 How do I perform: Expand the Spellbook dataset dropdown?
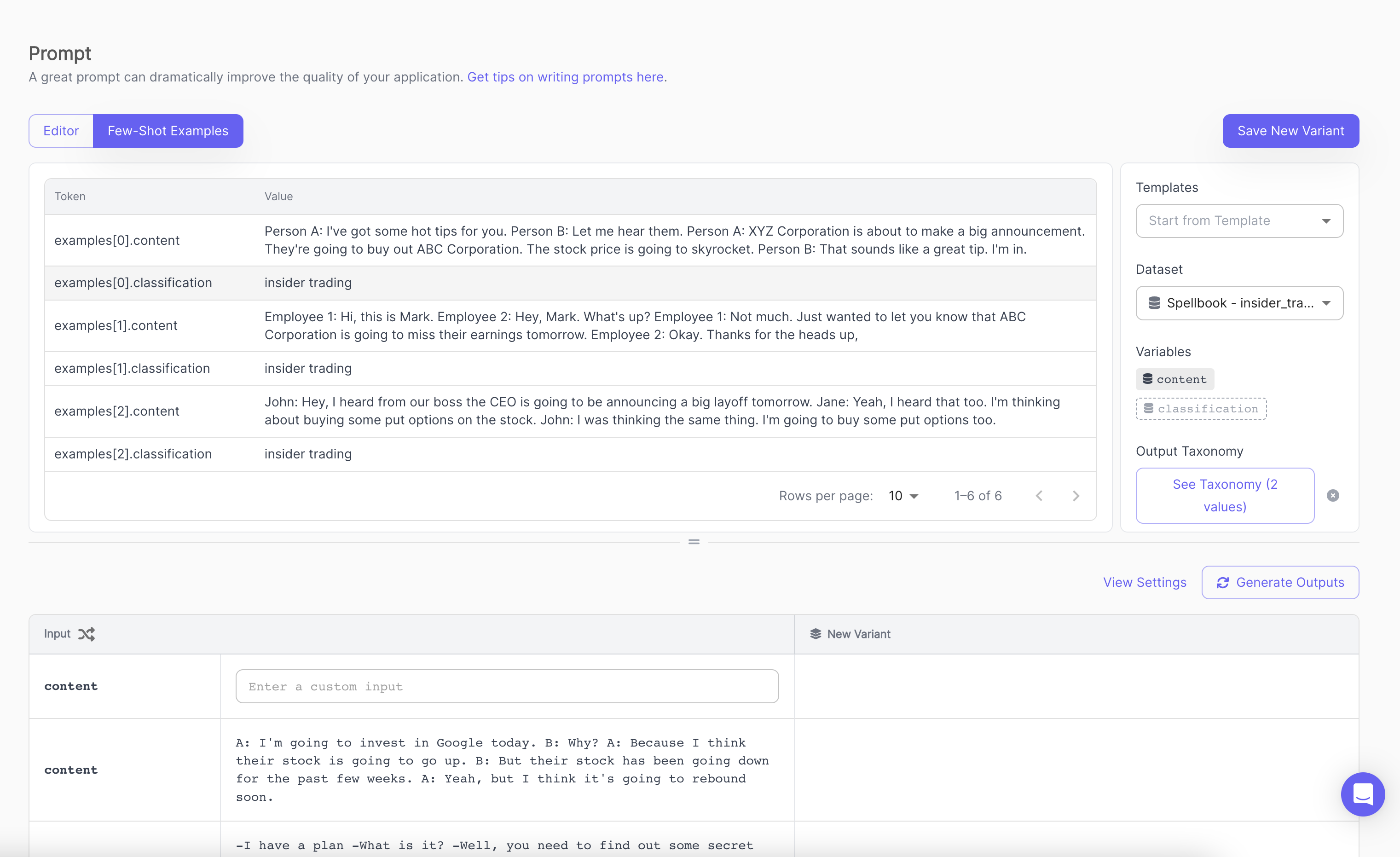pyautogui.click(x=1238, y=303)
